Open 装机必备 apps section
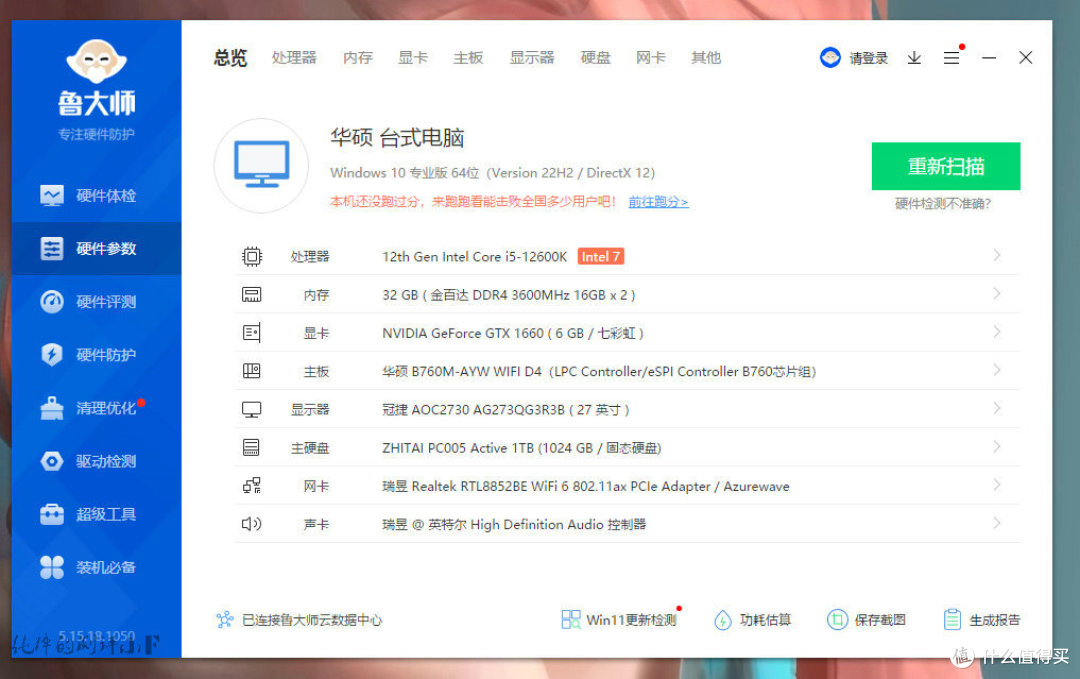The height and width of the screenshot is (679, 1080). (x=96, y=567)
